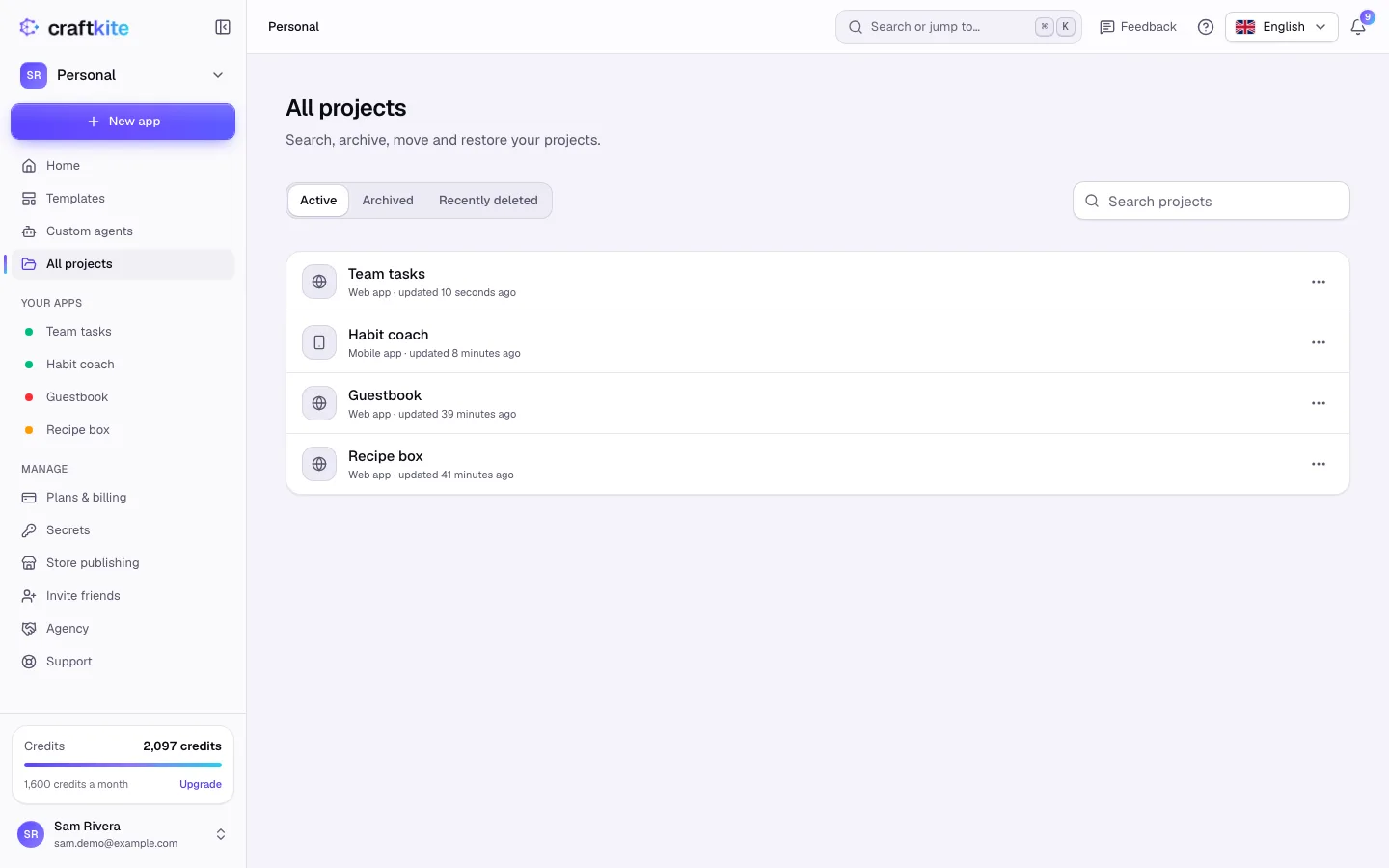Open more options for Recipe box row
1389x868 pixels.
(x=1319, y=464)
